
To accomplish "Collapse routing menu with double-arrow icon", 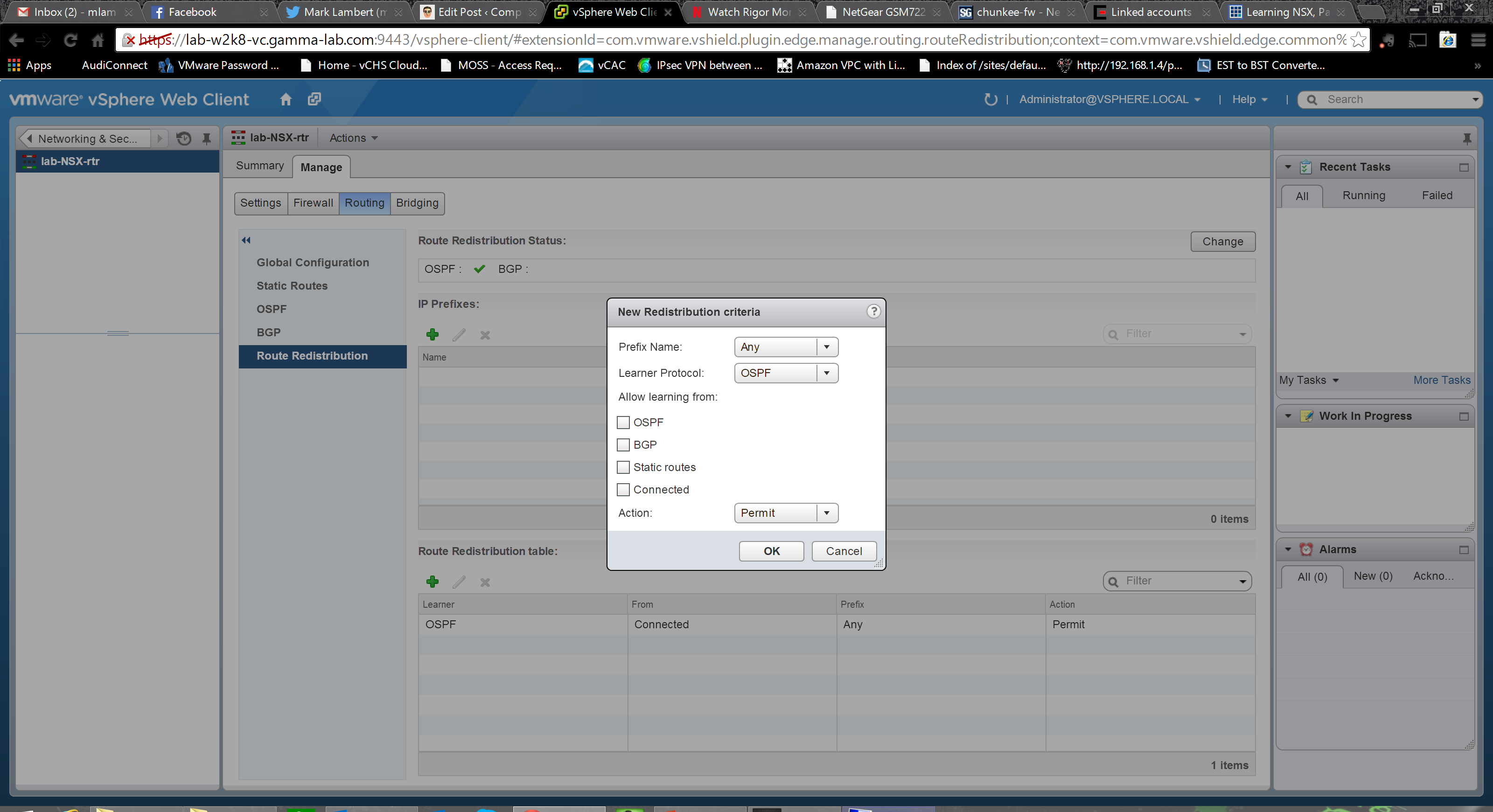I will pyautogui.click(x=246, y=240).
